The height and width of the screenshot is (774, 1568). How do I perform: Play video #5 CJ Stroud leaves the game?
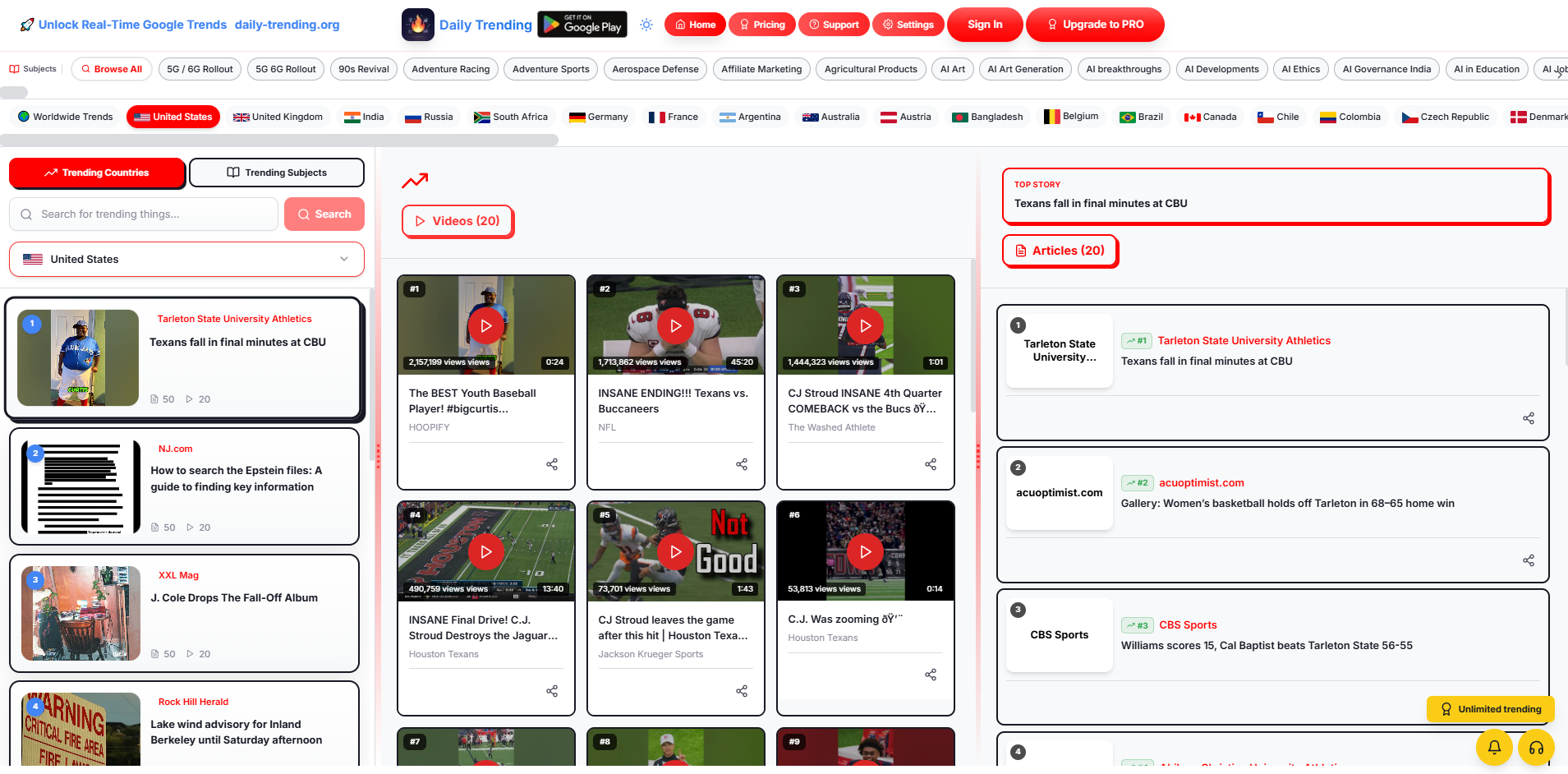click(676, 552)
